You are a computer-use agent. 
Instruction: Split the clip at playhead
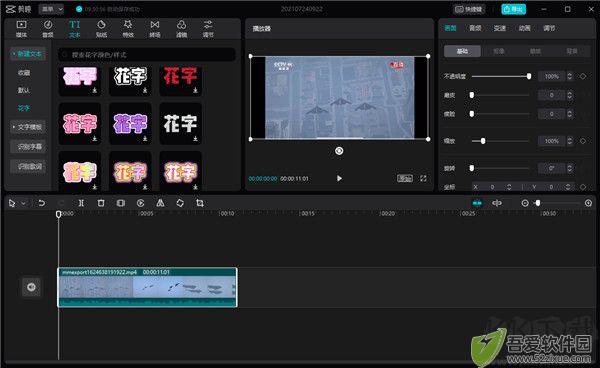point(81,203)
